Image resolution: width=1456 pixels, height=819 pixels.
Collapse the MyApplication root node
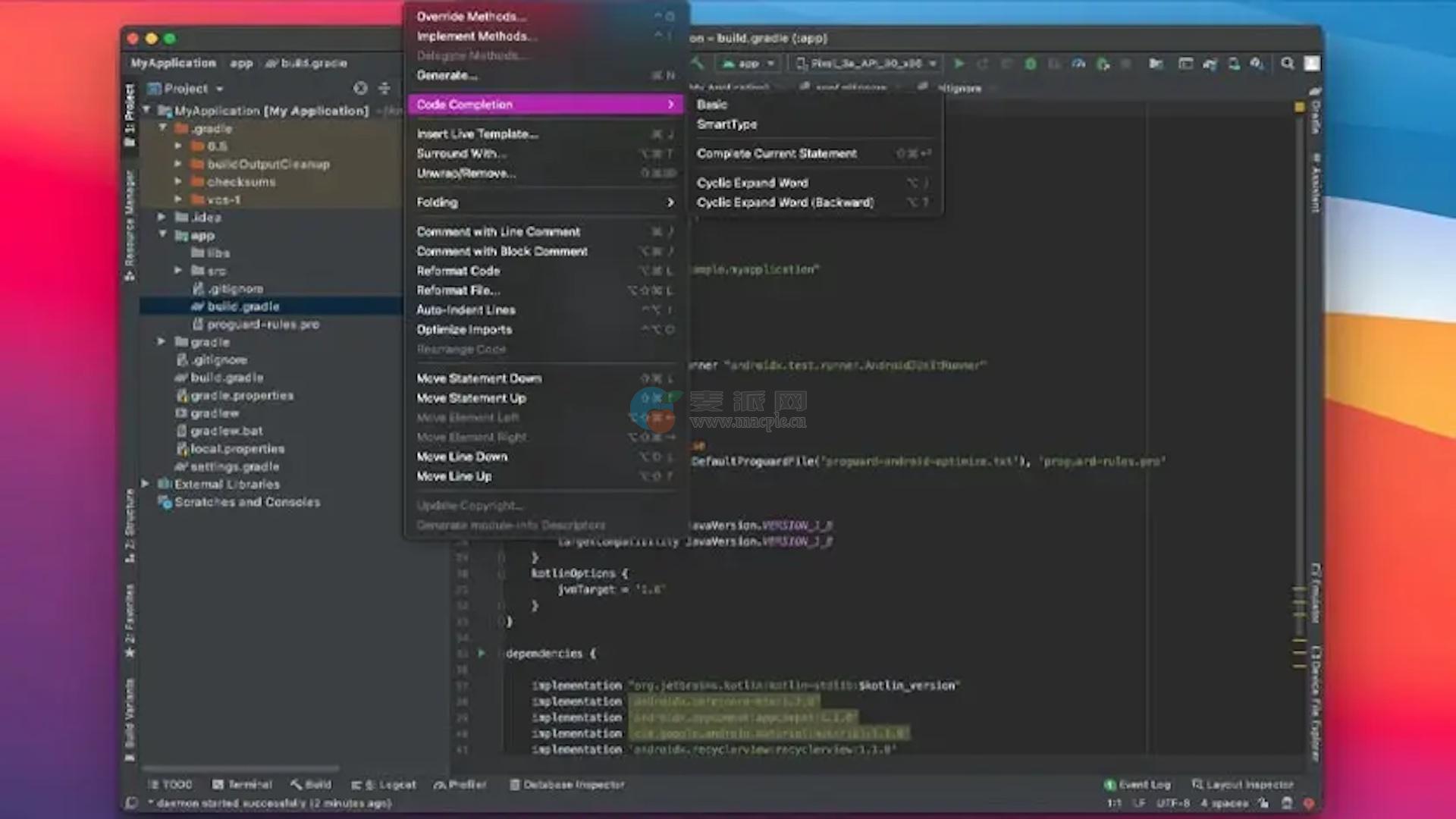point(146,111)
